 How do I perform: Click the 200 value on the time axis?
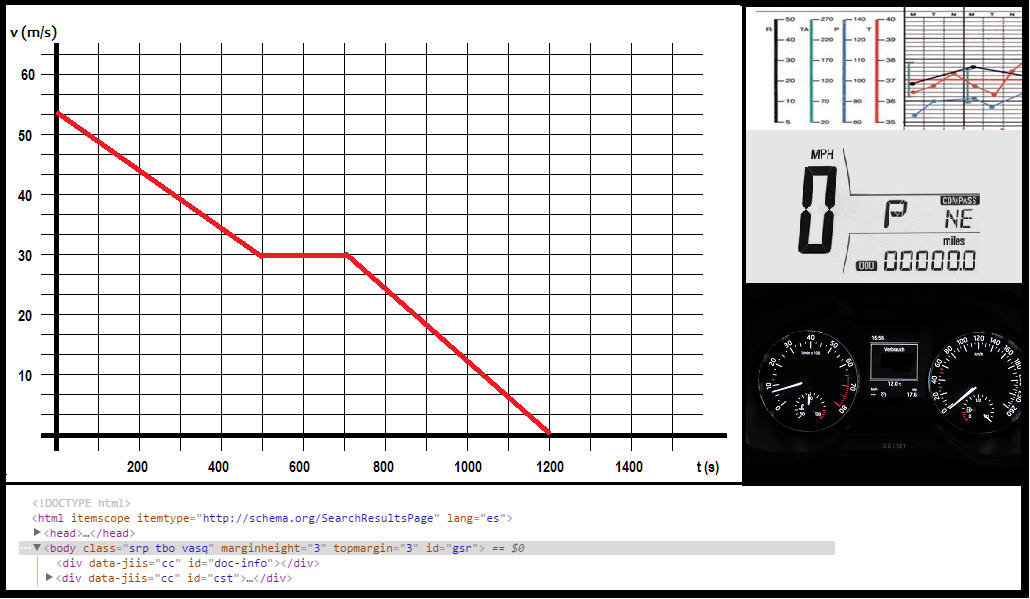point(137,467)
